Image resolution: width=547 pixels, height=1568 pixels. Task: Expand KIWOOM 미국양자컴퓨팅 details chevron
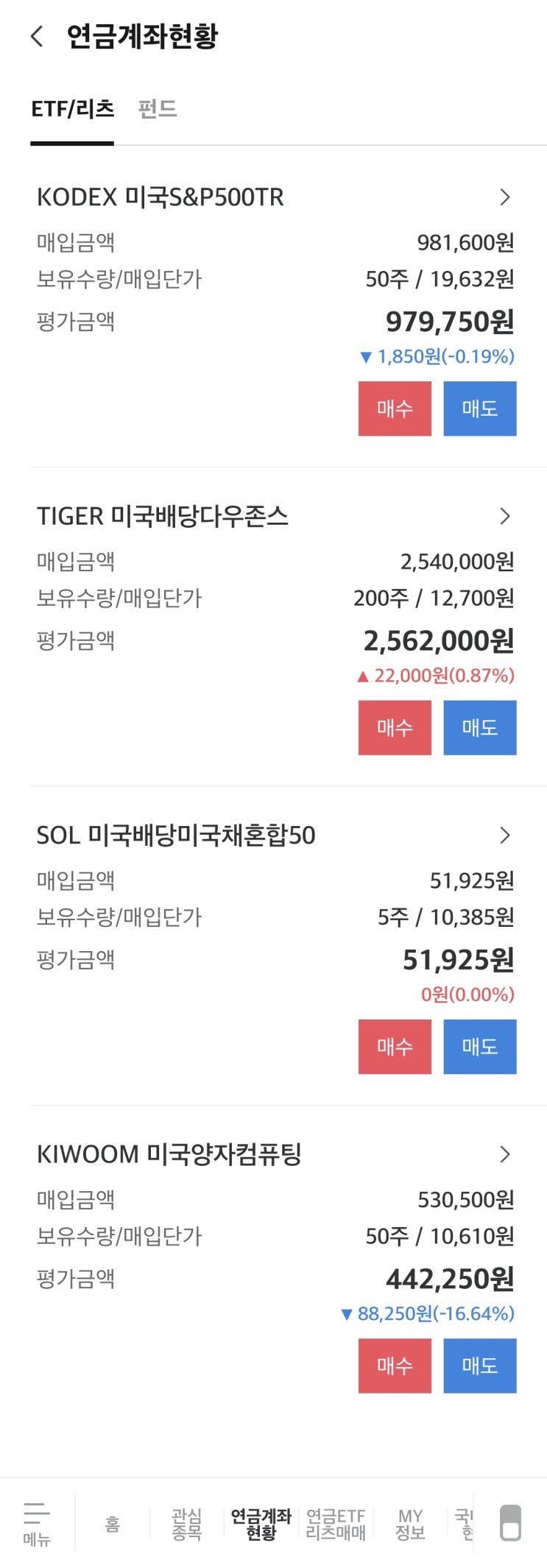click(x=505, y=1154)
